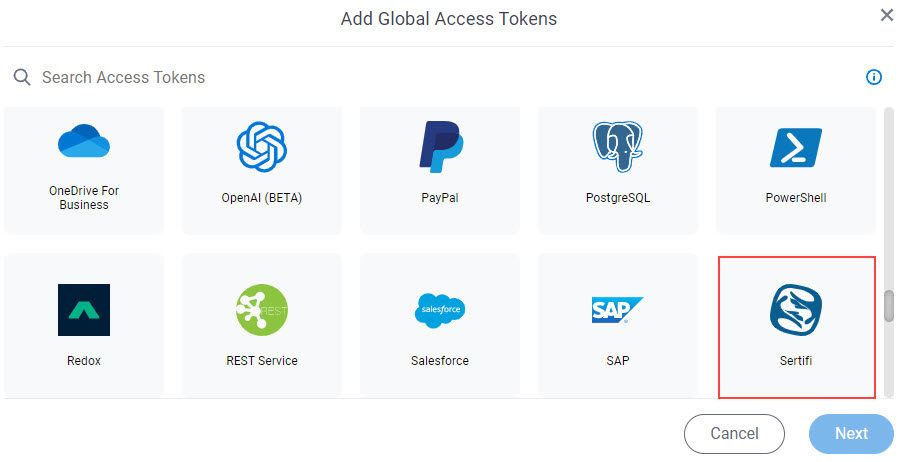Click the REST Service tile label

click(262, 361)
